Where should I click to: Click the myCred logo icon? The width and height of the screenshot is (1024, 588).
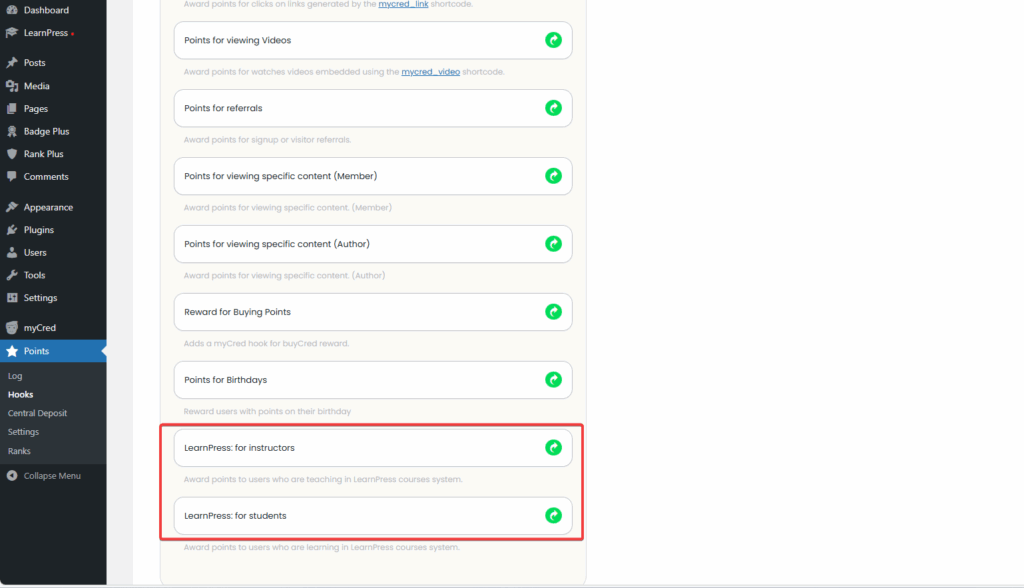point(12,327)
